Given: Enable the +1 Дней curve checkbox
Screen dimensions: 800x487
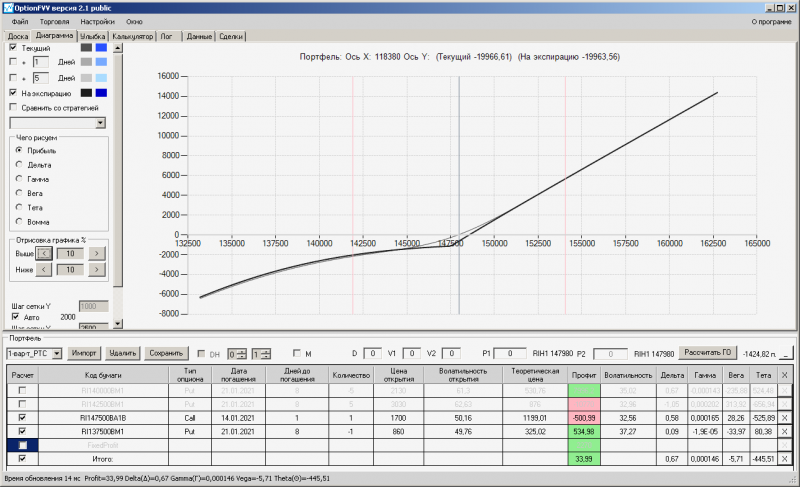Looking at the screenshot, I should coord(13,62).
